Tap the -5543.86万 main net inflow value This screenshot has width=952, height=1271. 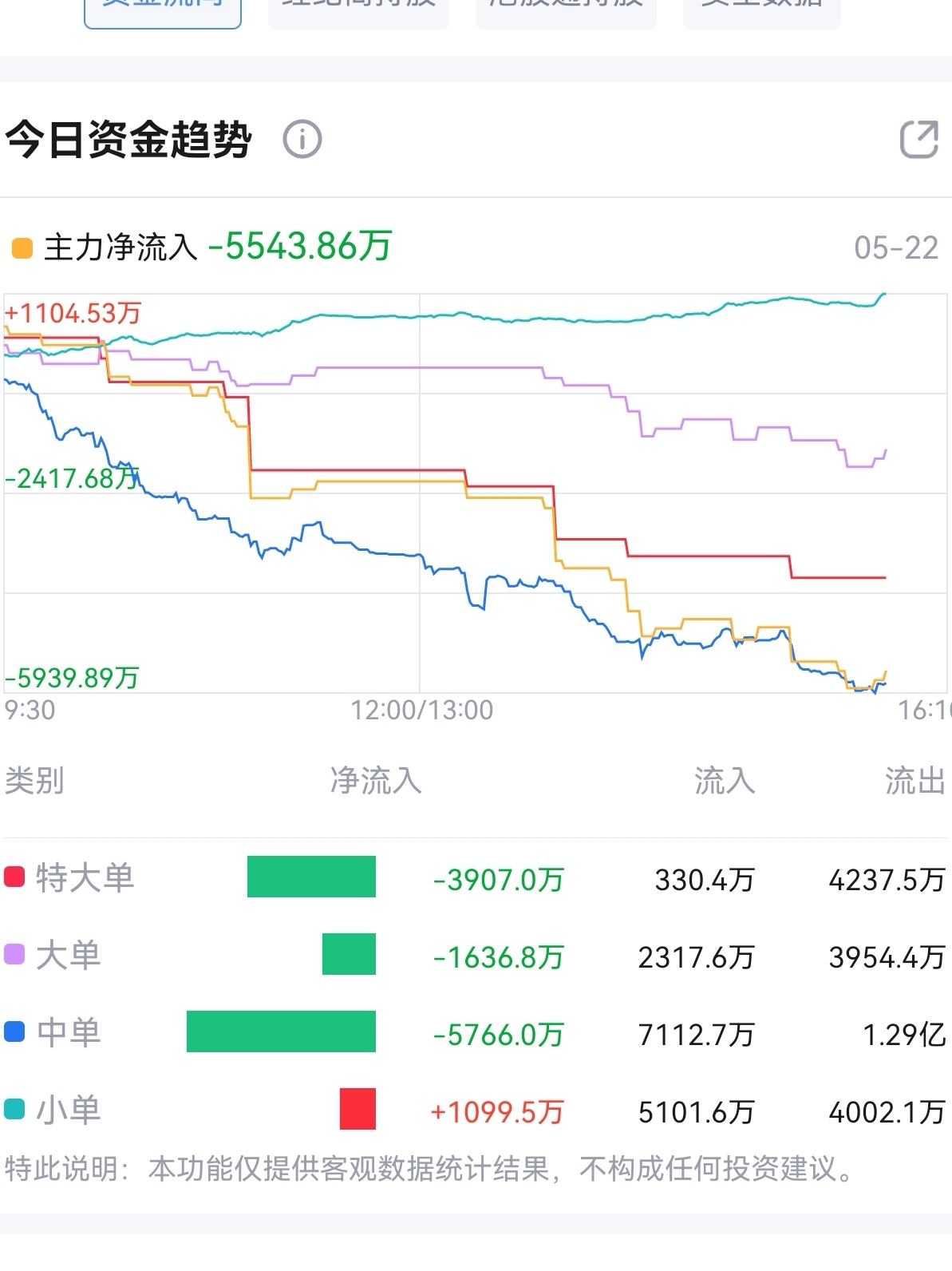click(300, 247)
